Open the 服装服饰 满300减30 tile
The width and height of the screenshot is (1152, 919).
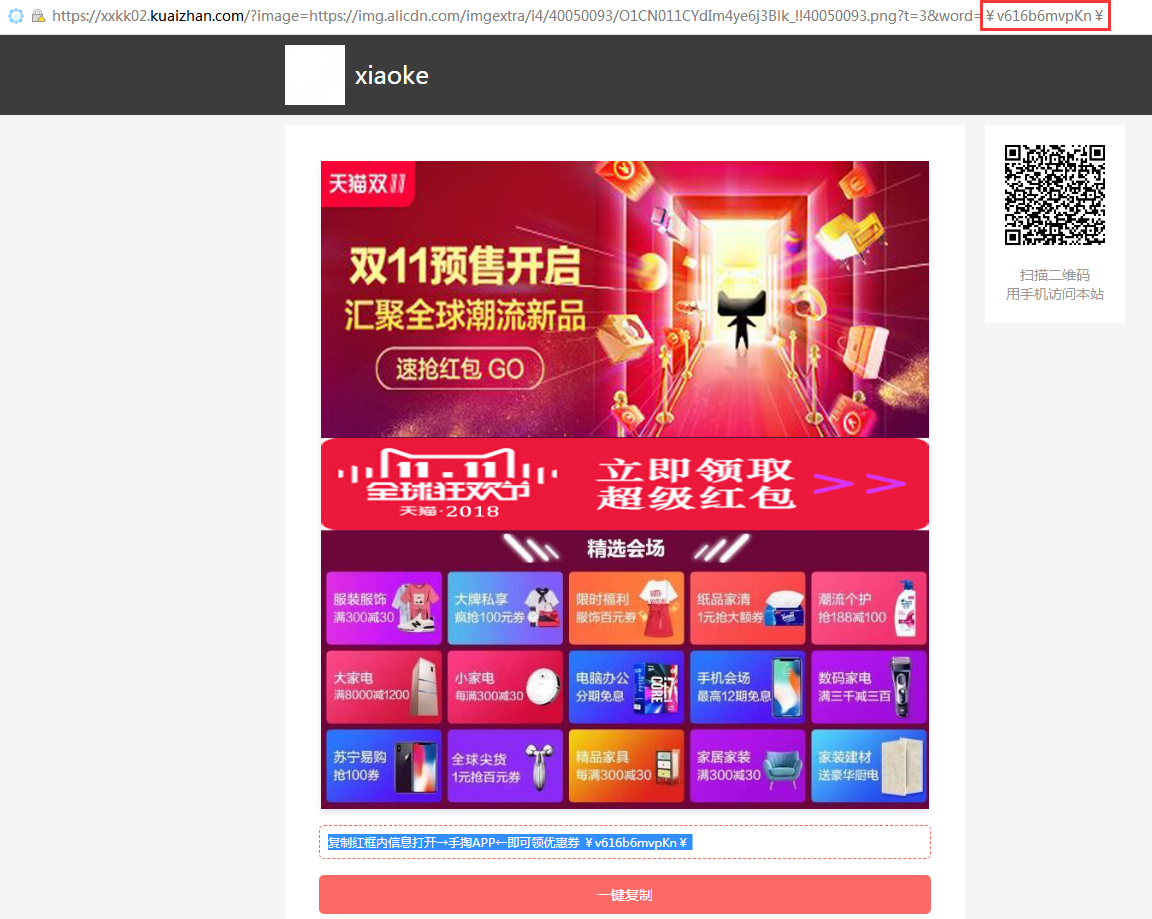click(384, 608)
